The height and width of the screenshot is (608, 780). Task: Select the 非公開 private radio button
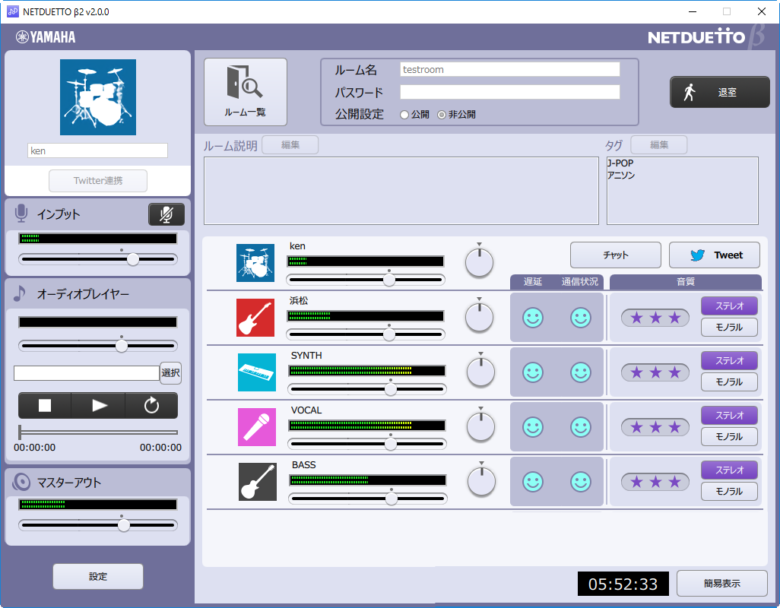point(441,114)
